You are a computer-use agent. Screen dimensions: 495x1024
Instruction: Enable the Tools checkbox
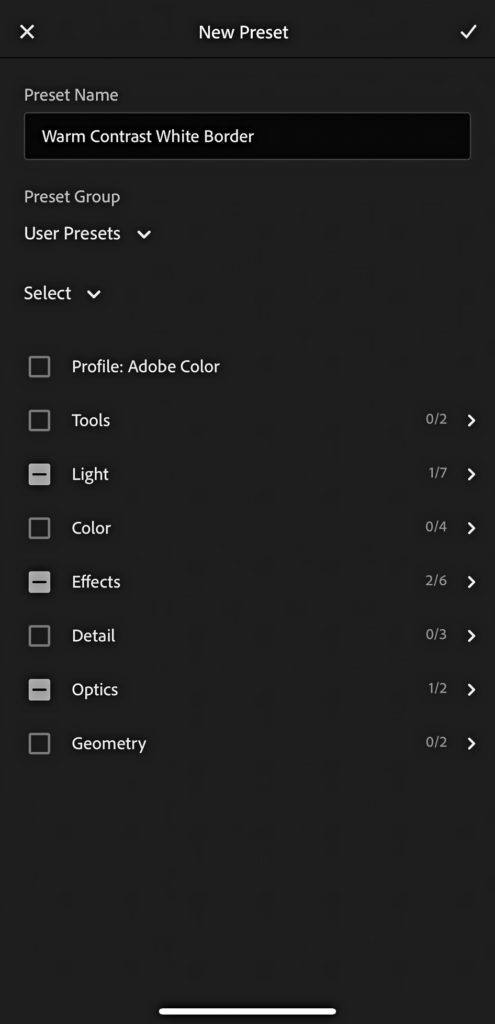39,421
